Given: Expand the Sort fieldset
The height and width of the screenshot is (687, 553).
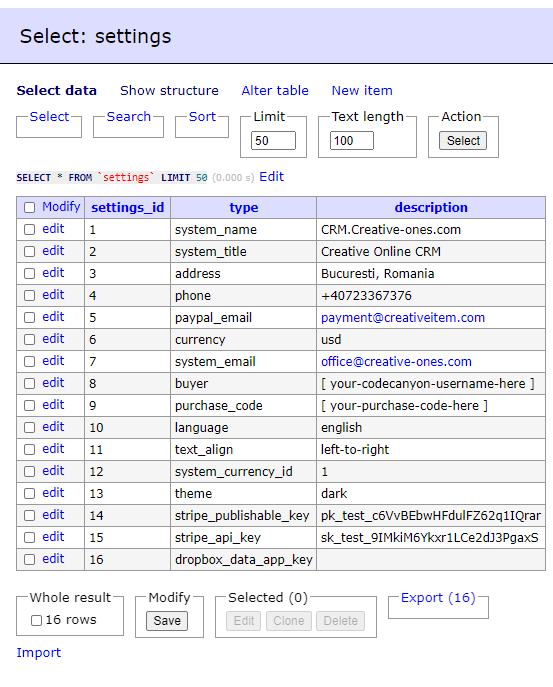Looking at the screenshot, I should pos(202,117).
